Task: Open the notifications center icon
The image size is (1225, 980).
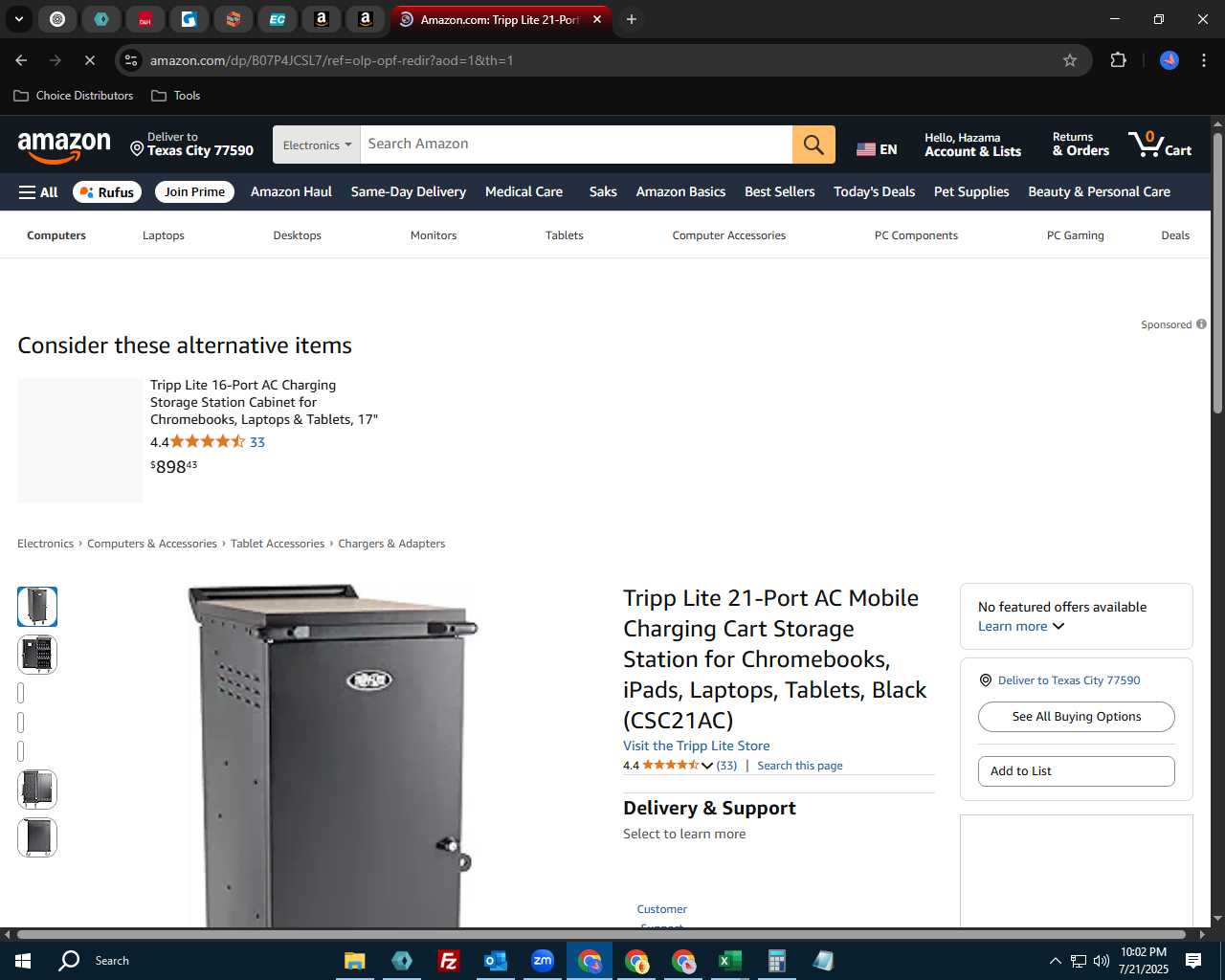Action: (1193, 961)
